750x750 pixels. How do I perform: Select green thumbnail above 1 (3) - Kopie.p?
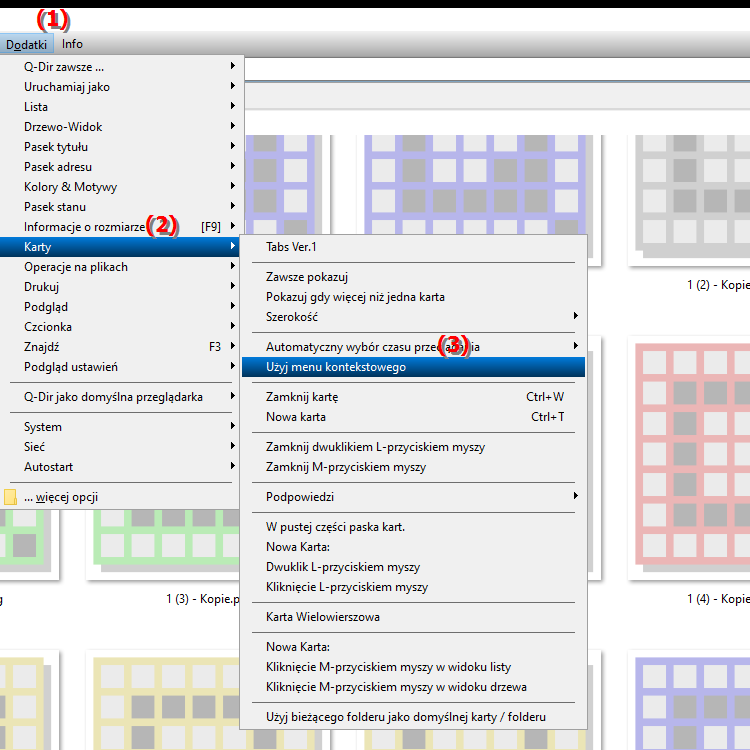click(165, 543)
